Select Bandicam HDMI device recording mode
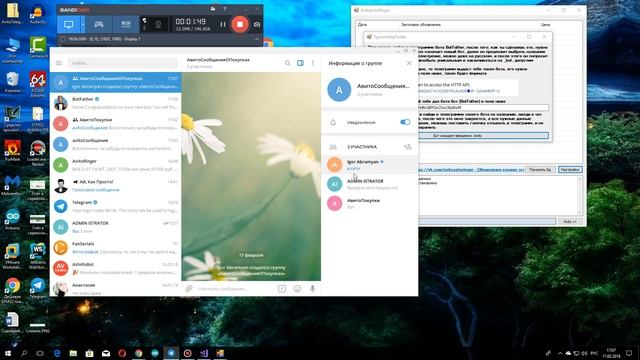Screen dimensions: 640x360 click(x=126, y=24)
